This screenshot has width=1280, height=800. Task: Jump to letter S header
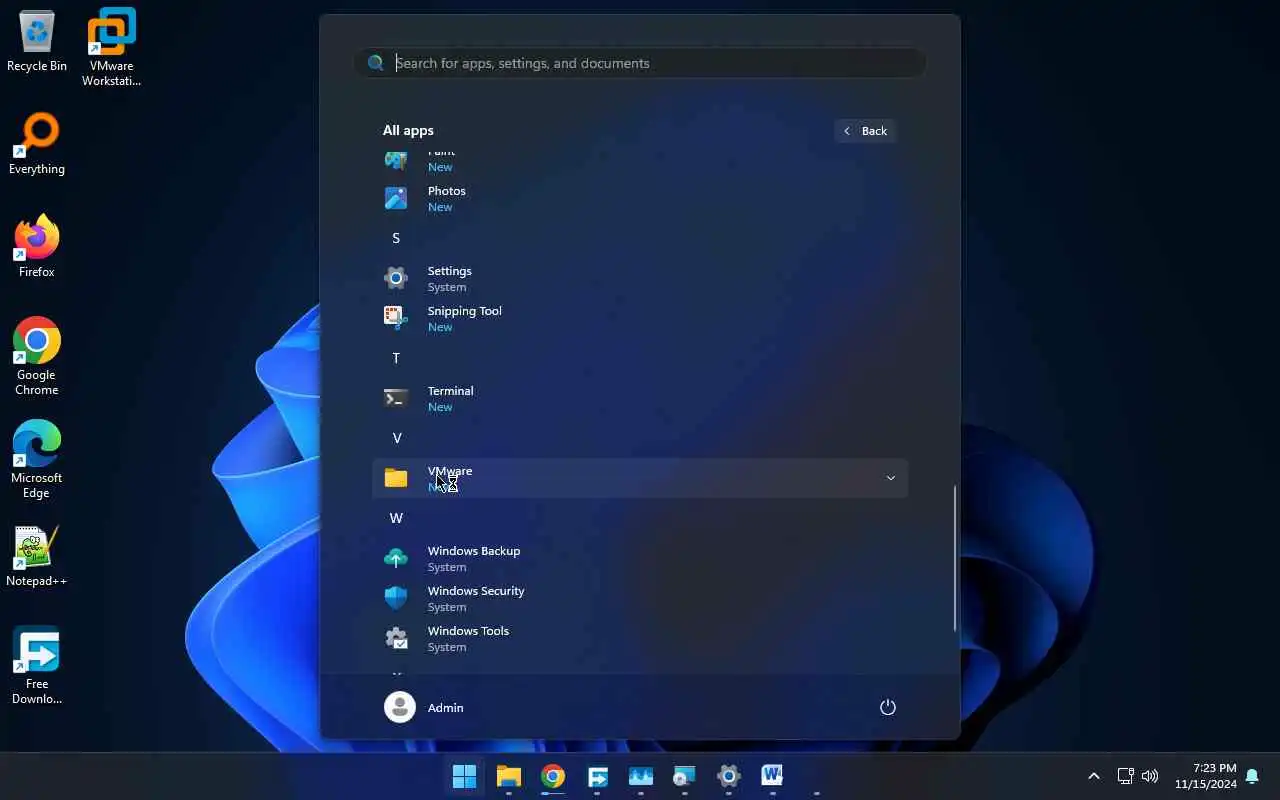396,238
